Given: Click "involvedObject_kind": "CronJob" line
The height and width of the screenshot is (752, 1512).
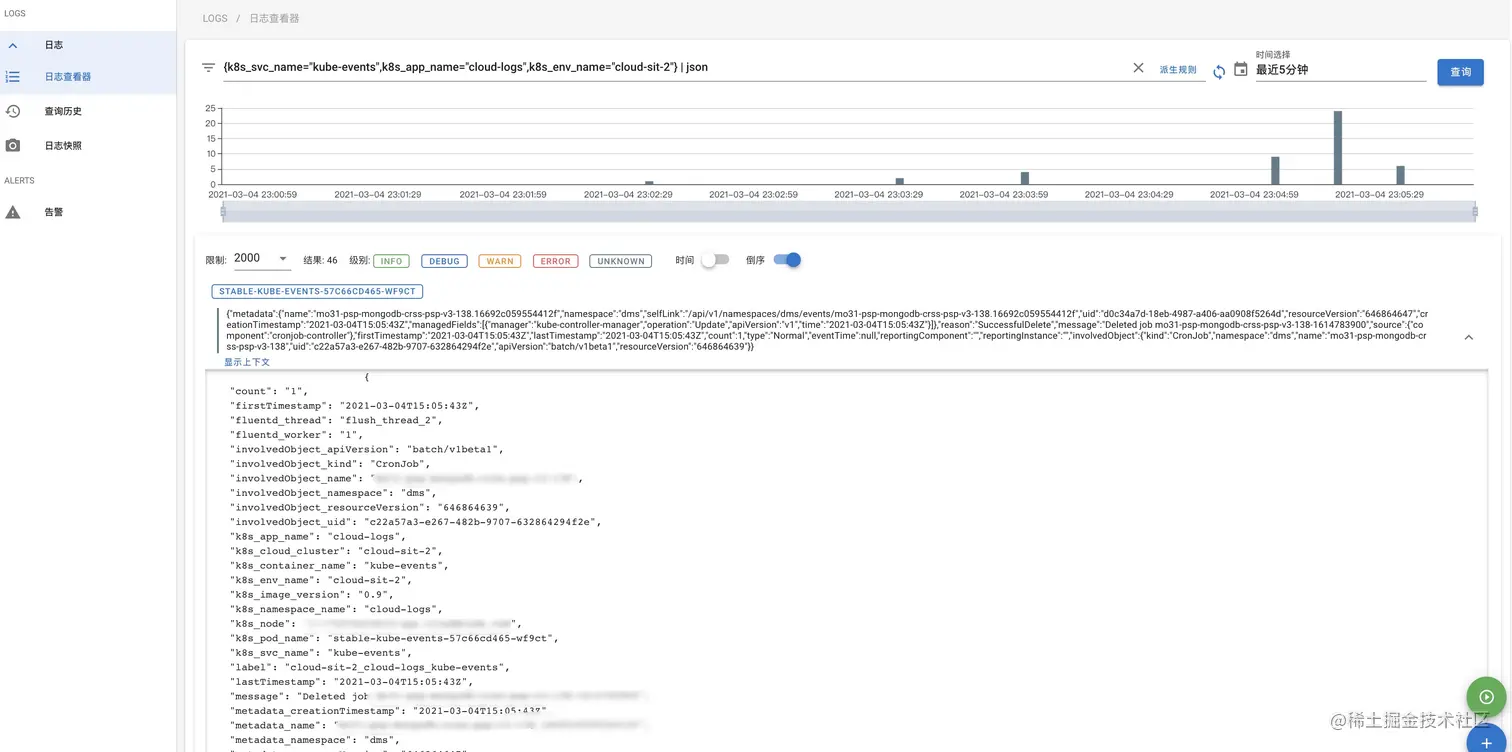Looking at the screenshot, I should [x=330, y=464].
